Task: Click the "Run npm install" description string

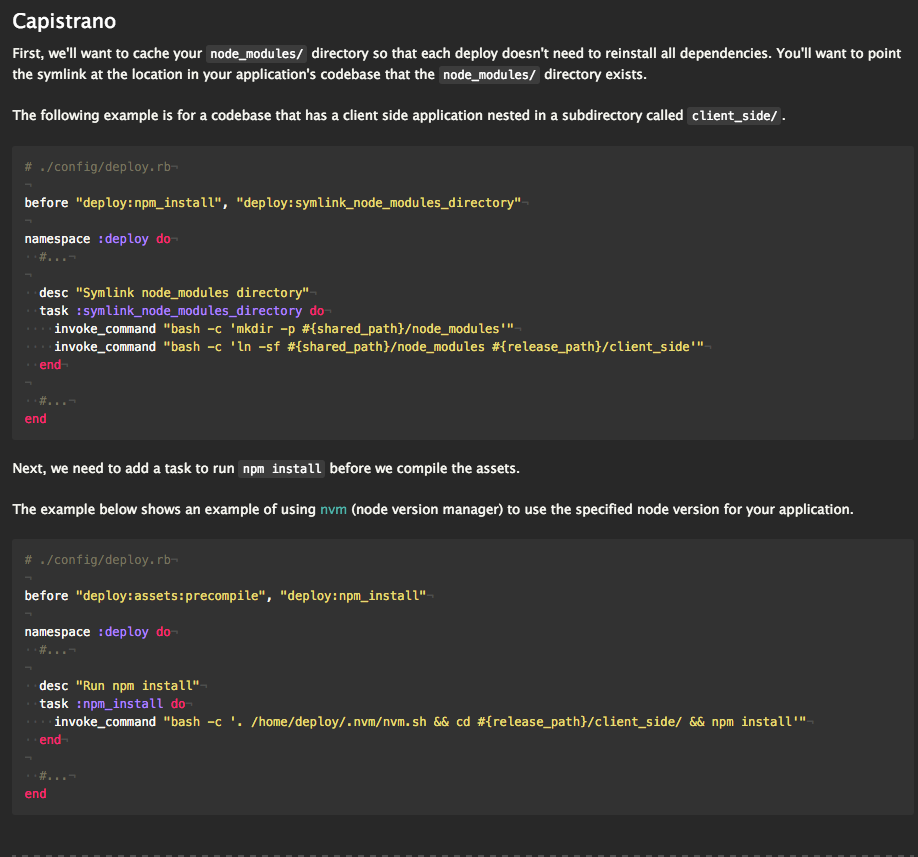Action: pyautogui.click(x=137, y=686)
